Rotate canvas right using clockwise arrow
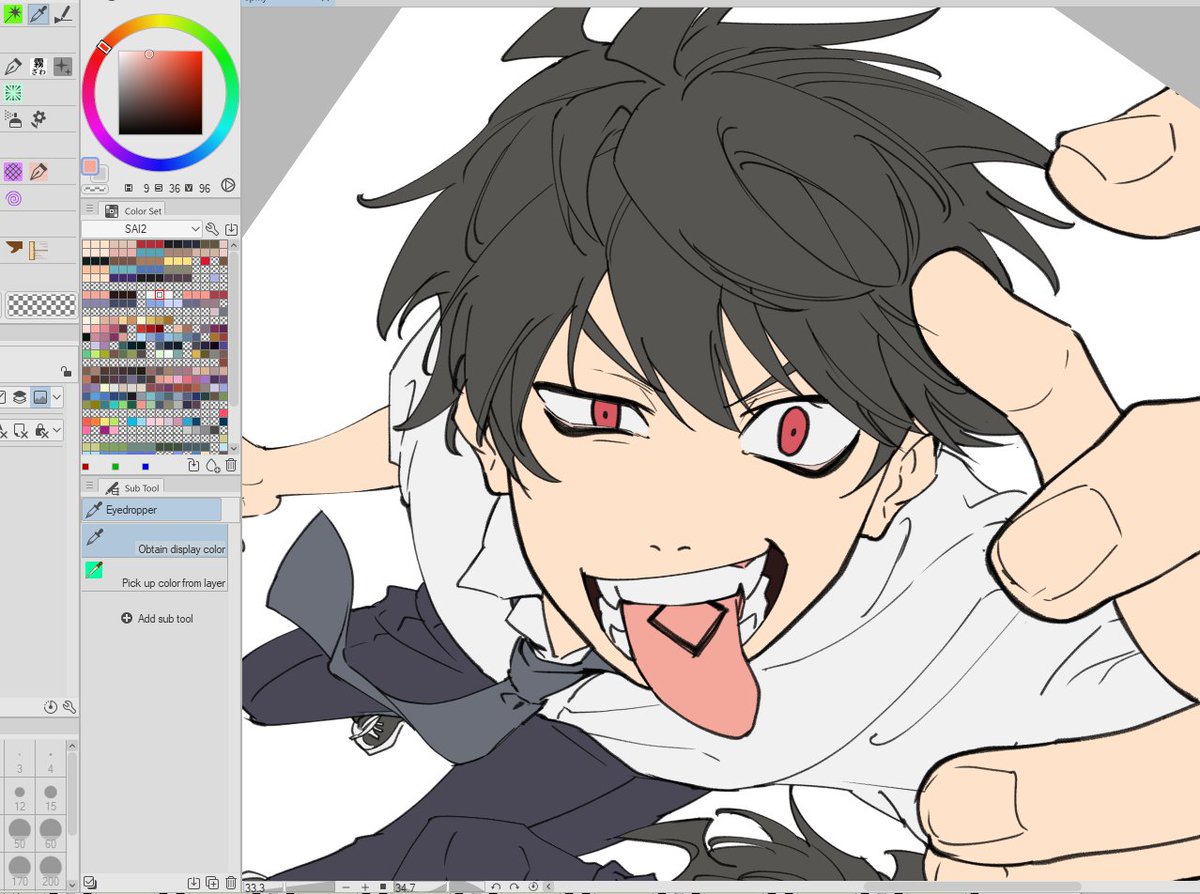This screenshot has height=894, width=1200. 514,886
